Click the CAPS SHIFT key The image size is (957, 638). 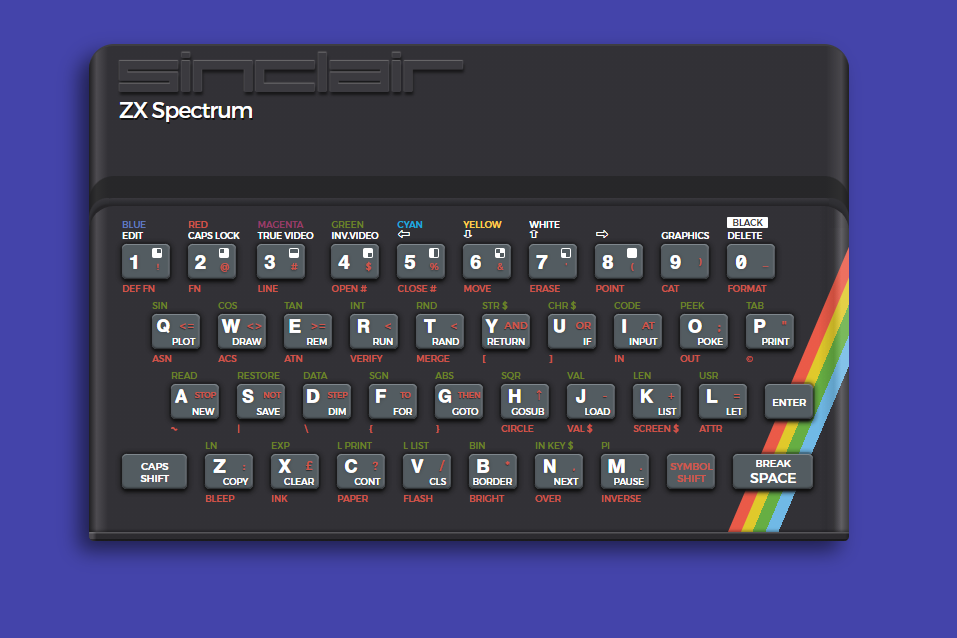(x=154, y=472)
